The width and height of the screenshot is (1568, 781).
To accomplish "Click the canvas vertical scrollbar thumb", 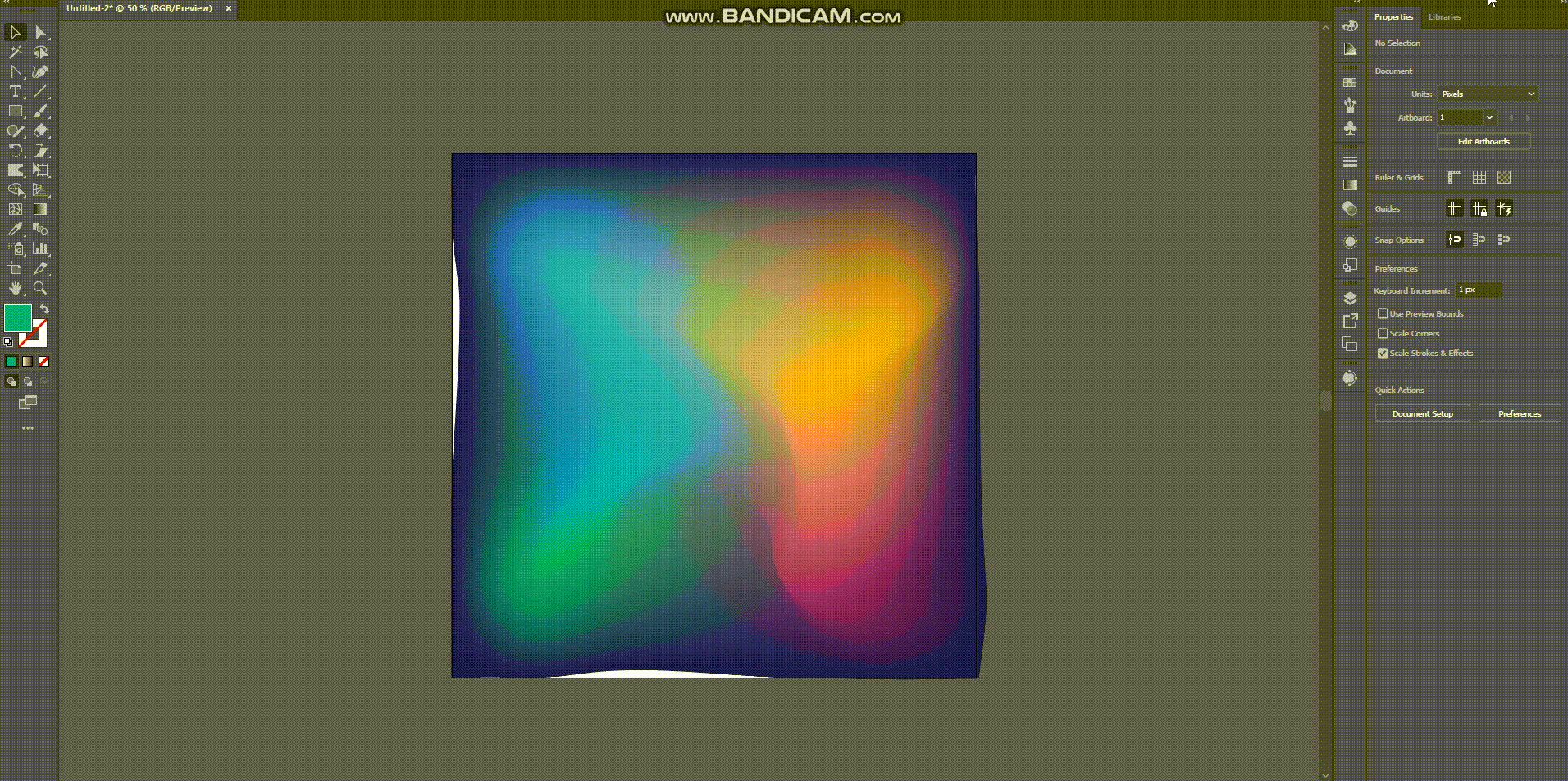I will (x=1325, y=401).
